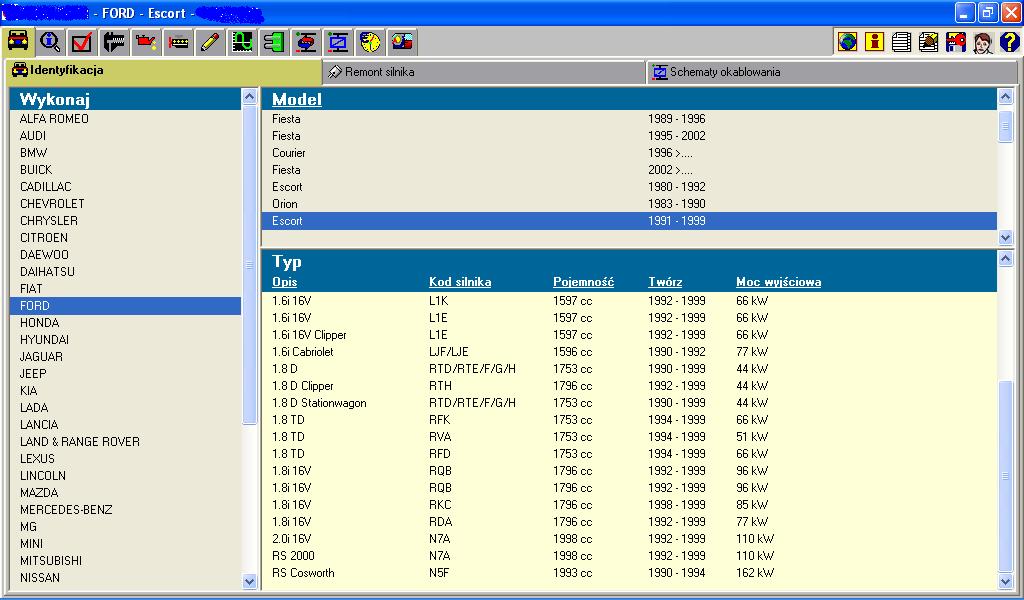Image resolution: width=1024 pixels, height=600 pixels.
Task: Switch to the Identyfikacja tab
Action: (163, 71)
